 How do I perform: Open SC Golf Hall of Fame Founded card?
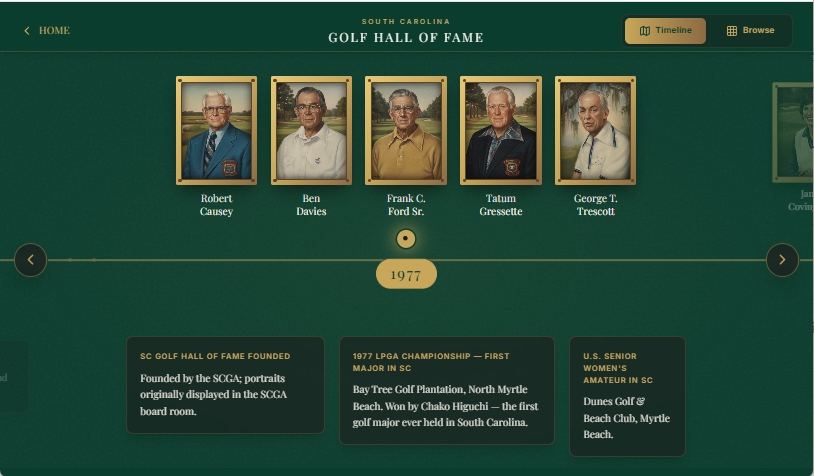click(225, 385)
